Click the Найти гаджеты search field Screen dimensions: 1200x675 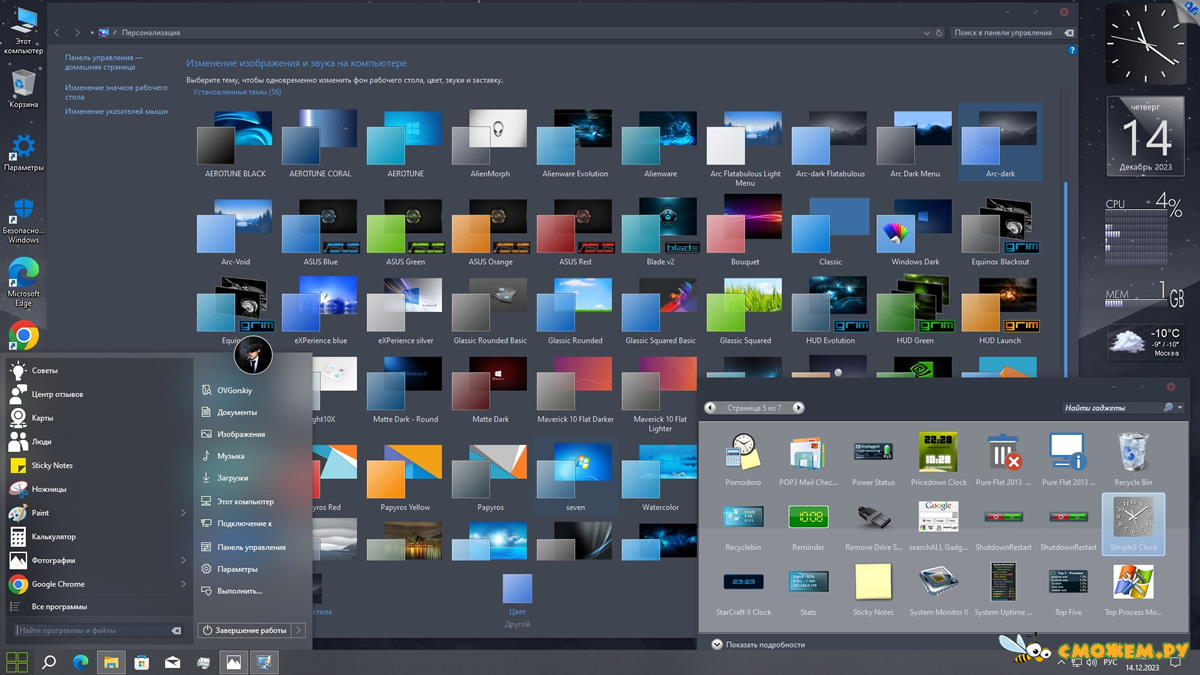tap(1112, 408)
